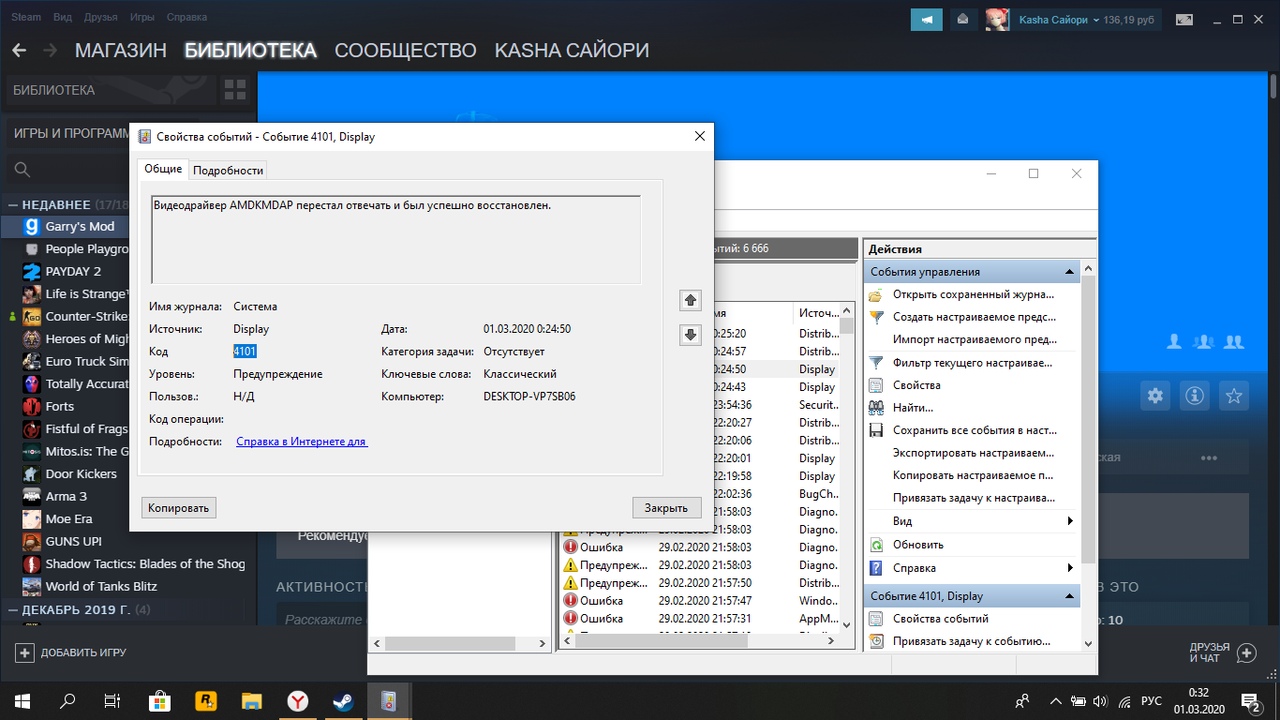Image resolution: width=1280 pixels, height=720 pixels.
Task: Click ДОБАВИТЬ ИГРУ button
Action: point(71,652)
